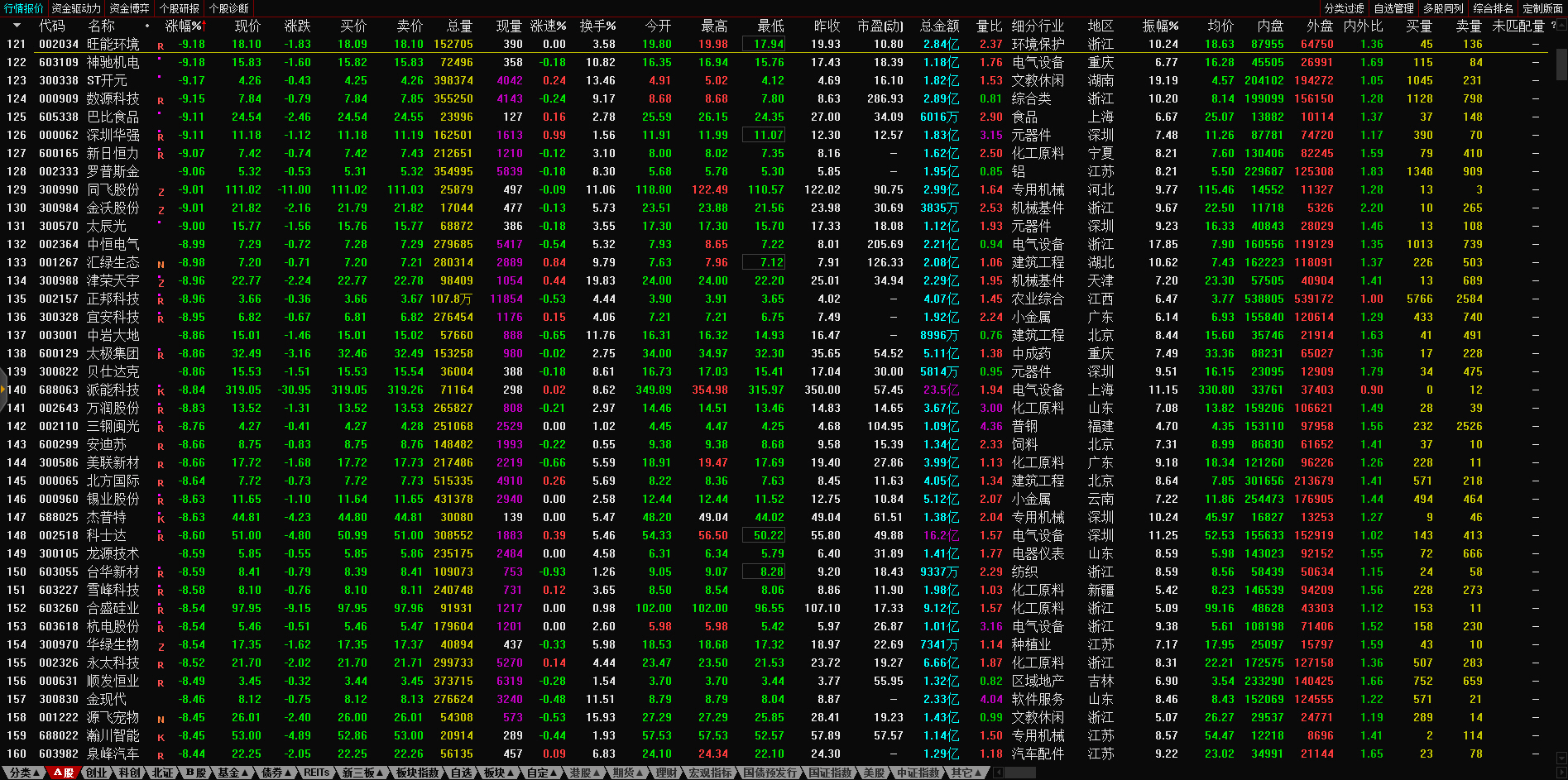Click the left edge panel expand handle
The width and height of the screenshot is (1568, 780).
point(3,389)
